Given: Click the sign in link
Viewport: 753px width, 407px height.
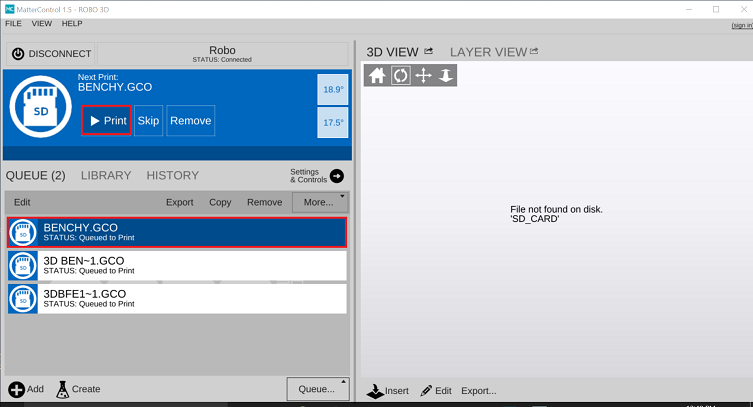Looking at the screenshot, I should 742,25.
